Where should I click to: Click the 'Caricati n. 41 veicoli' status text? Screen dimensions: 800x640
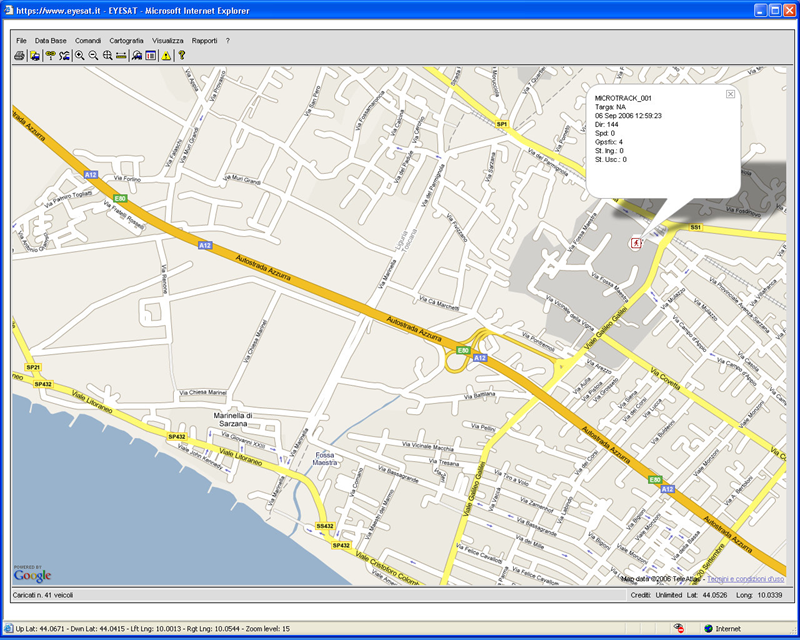pyautogui.click(x=43, y=595)
